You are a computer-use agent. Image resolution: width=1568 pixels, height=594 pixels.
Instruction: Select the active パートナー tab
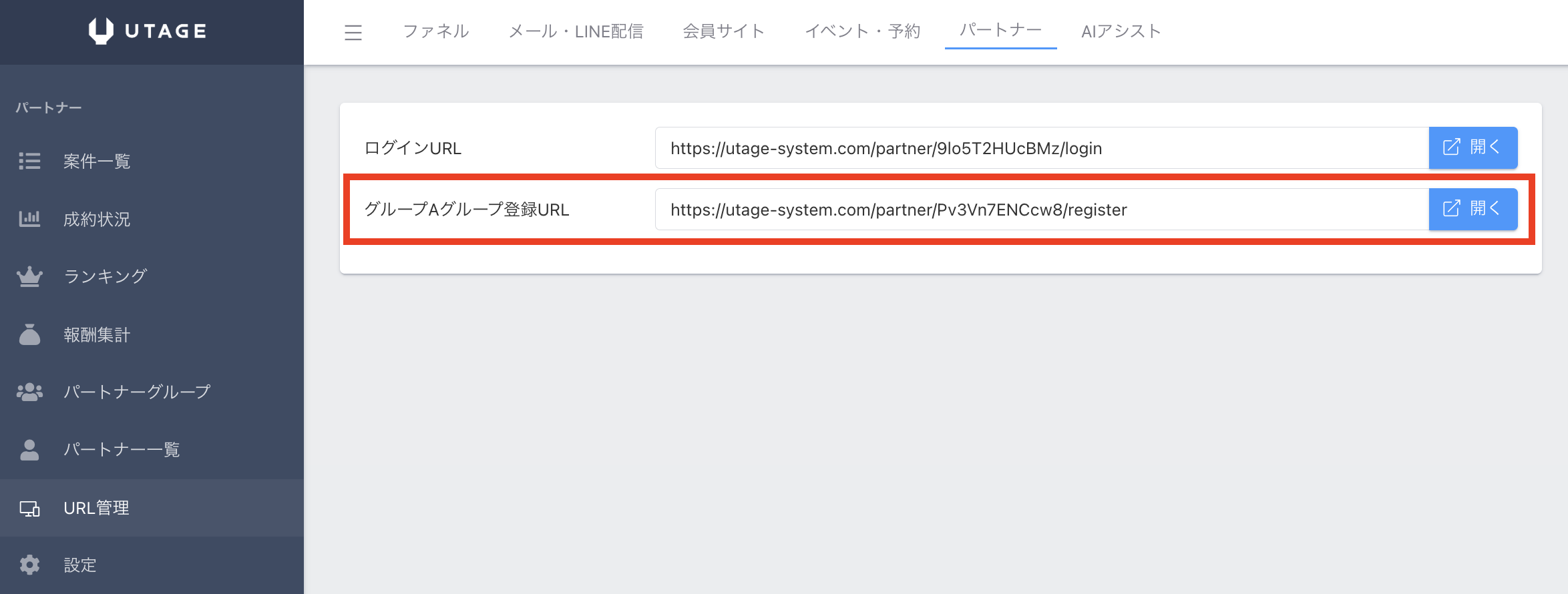pyautogui.click(x=1000, y=30)
